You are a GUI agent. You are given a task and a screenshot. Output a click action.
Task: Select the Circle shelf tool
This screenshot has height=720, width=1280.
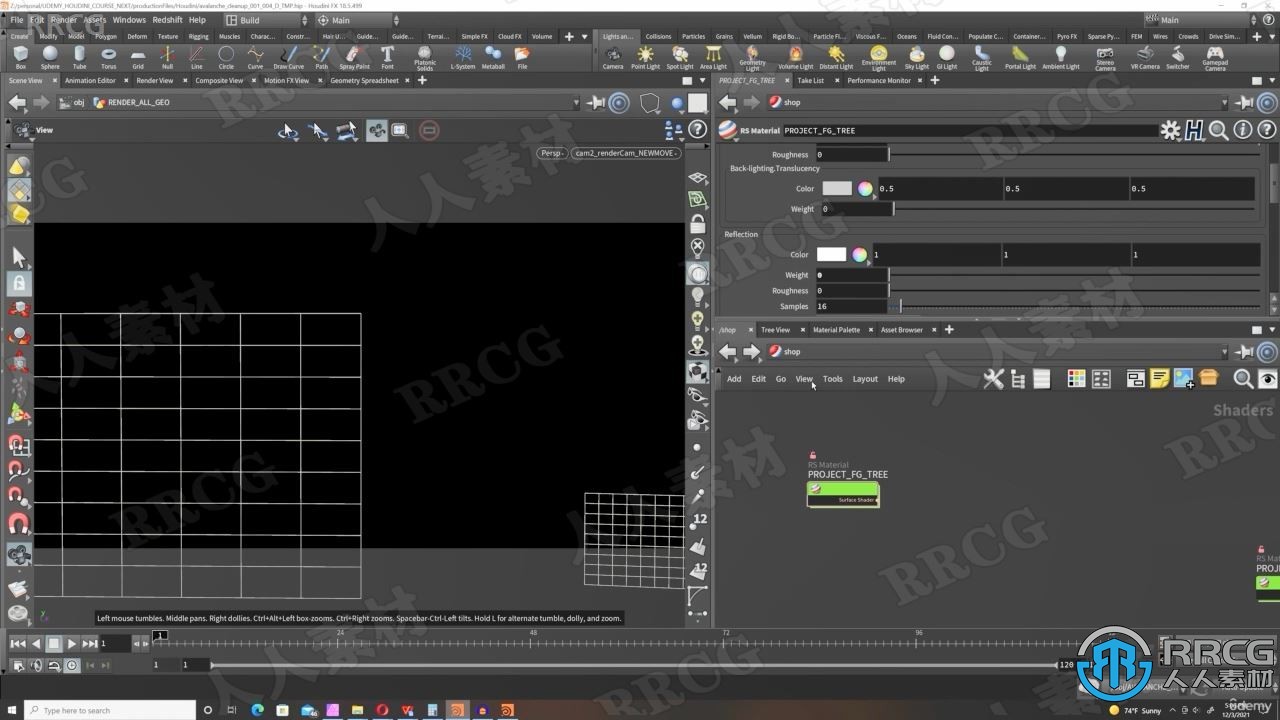pos(226,57)
